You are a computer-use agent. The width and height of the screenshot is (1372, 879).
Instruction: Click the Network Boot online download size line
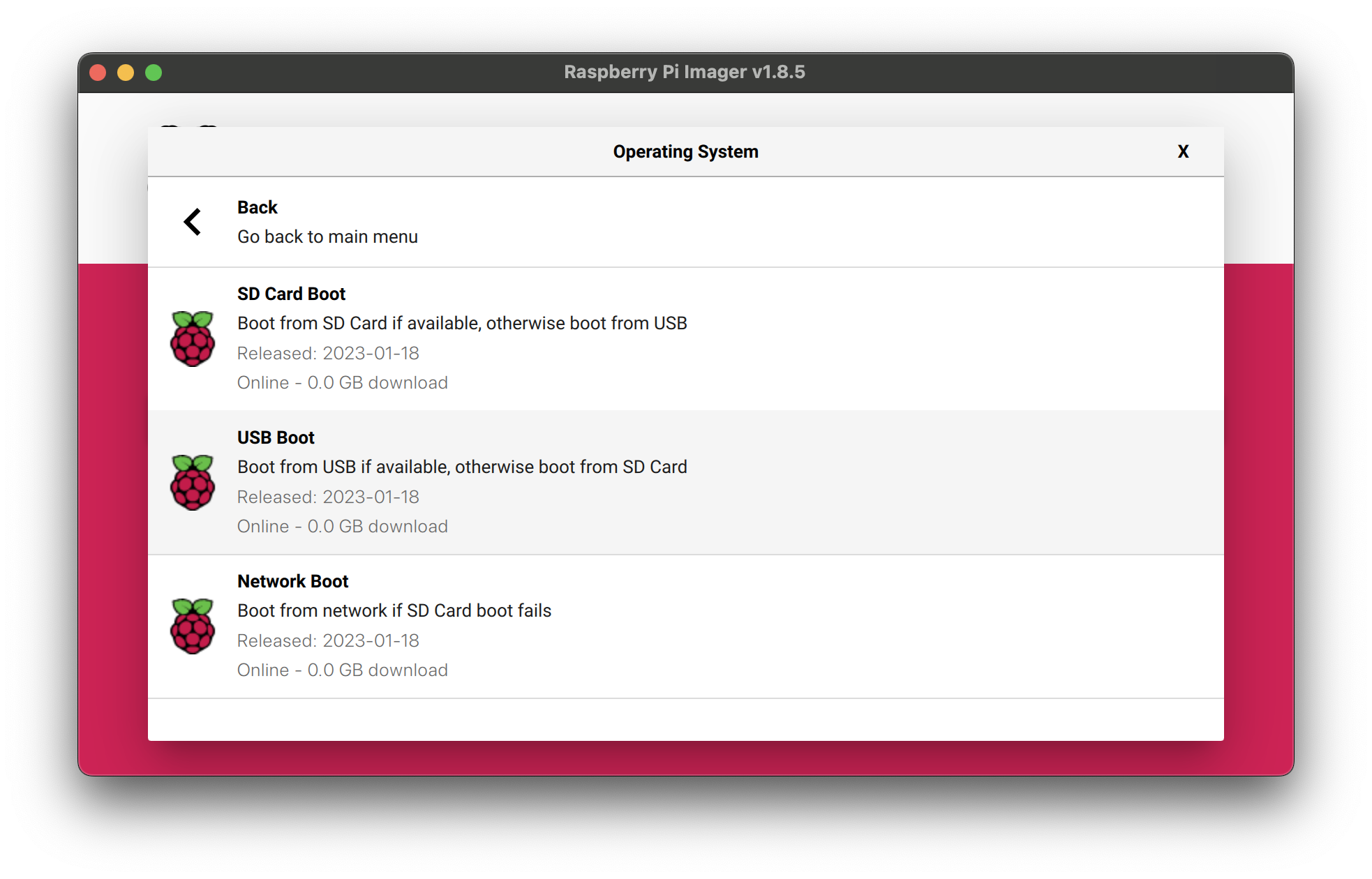(342, 670)
